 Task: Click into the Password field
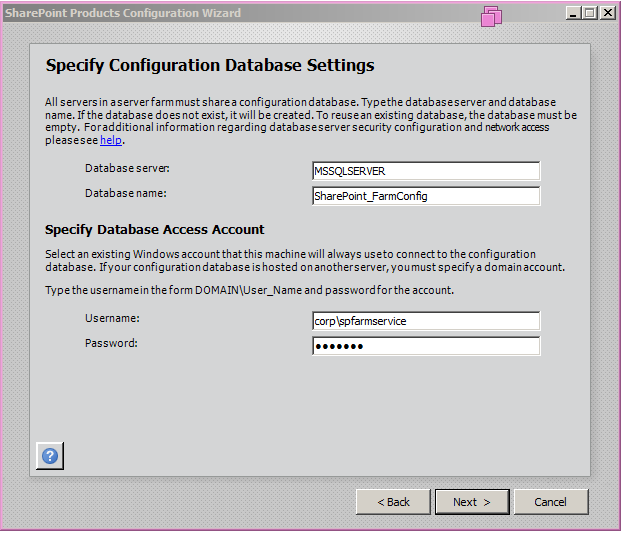tap(426, 346)
